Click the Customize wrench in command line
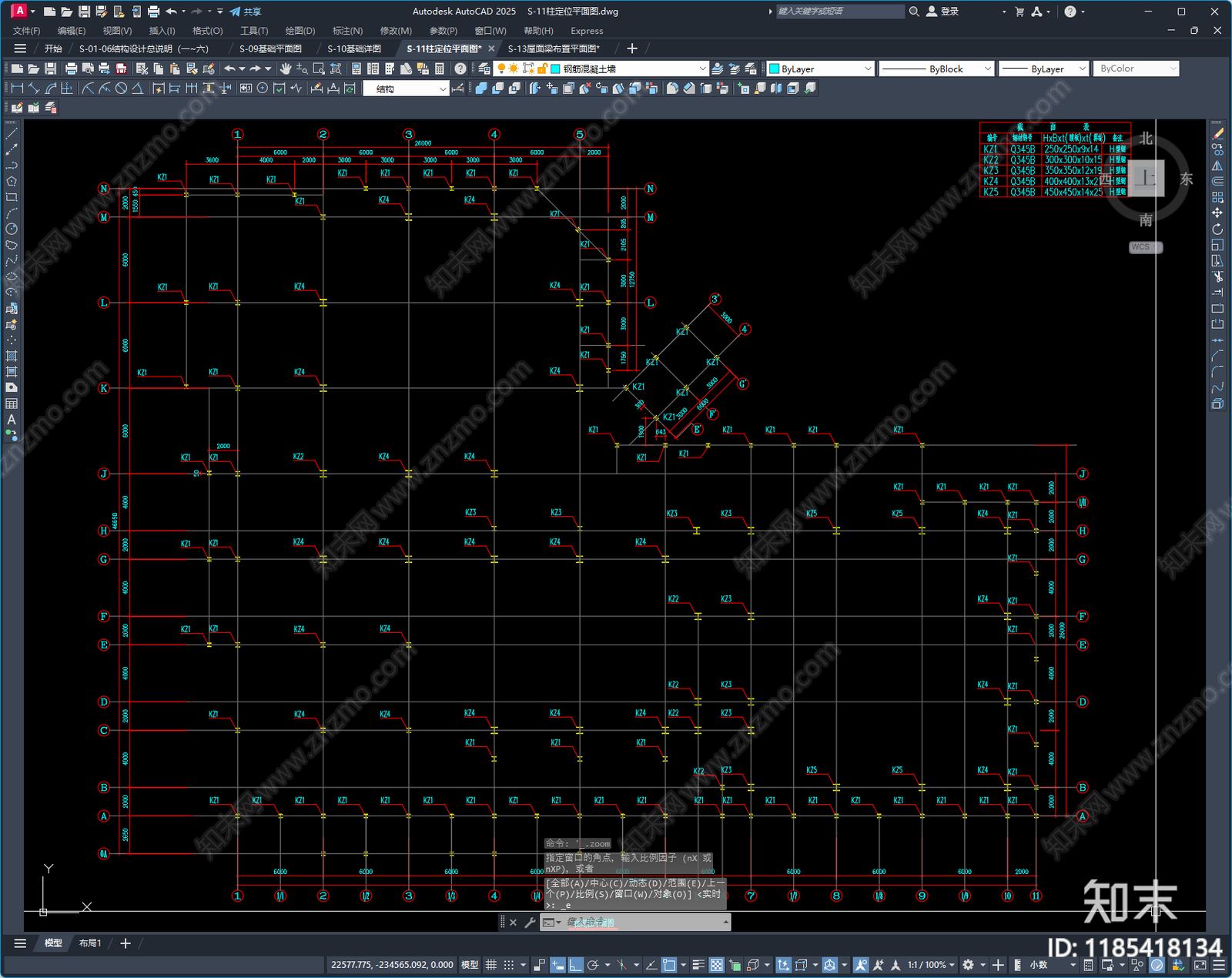This screenshot has height=978, width=1232. (x=530, y=922)
